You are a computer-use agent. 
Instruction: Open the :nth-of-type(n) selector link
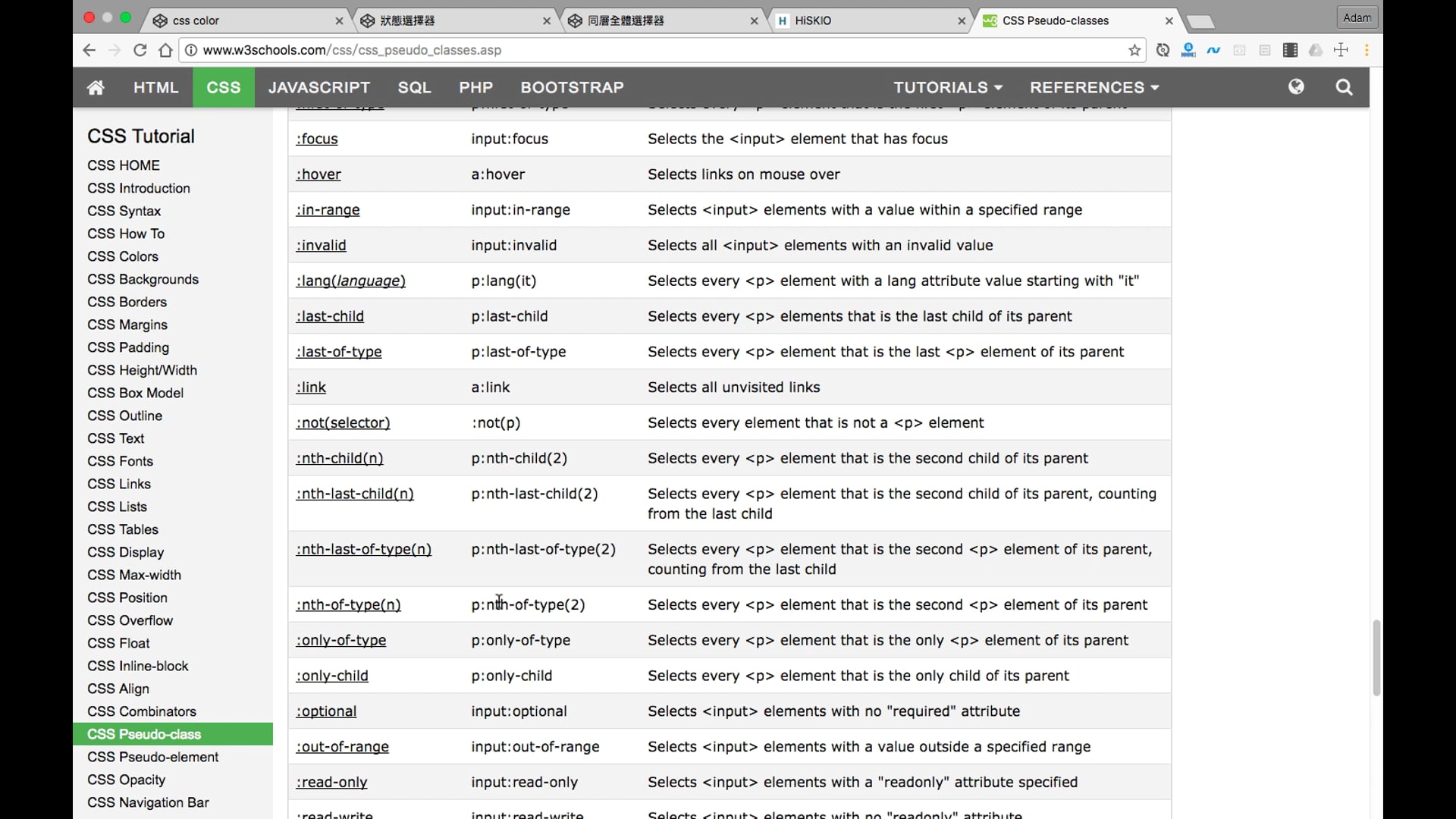[348, 604]
